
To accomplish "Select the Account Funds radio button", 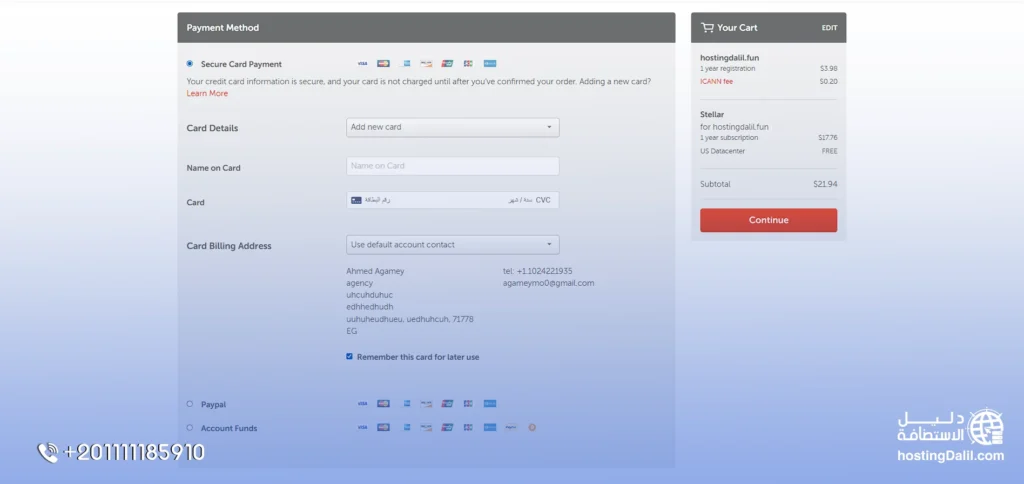I will click(190, 427).
